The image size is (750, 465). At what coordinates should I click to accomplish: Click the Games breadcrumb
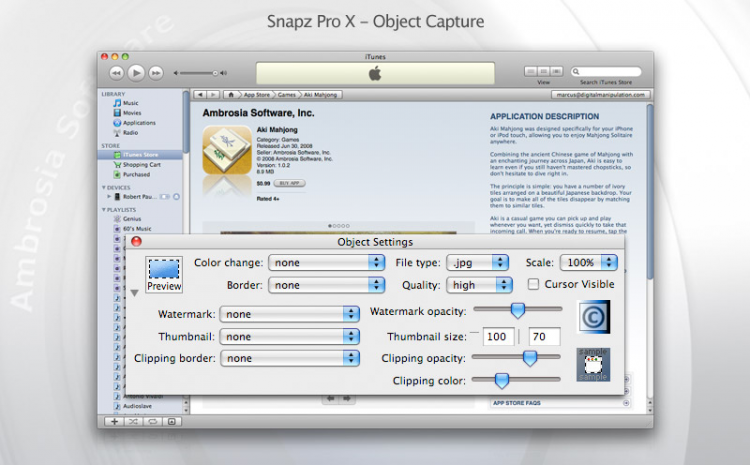[x=287, y=95]
